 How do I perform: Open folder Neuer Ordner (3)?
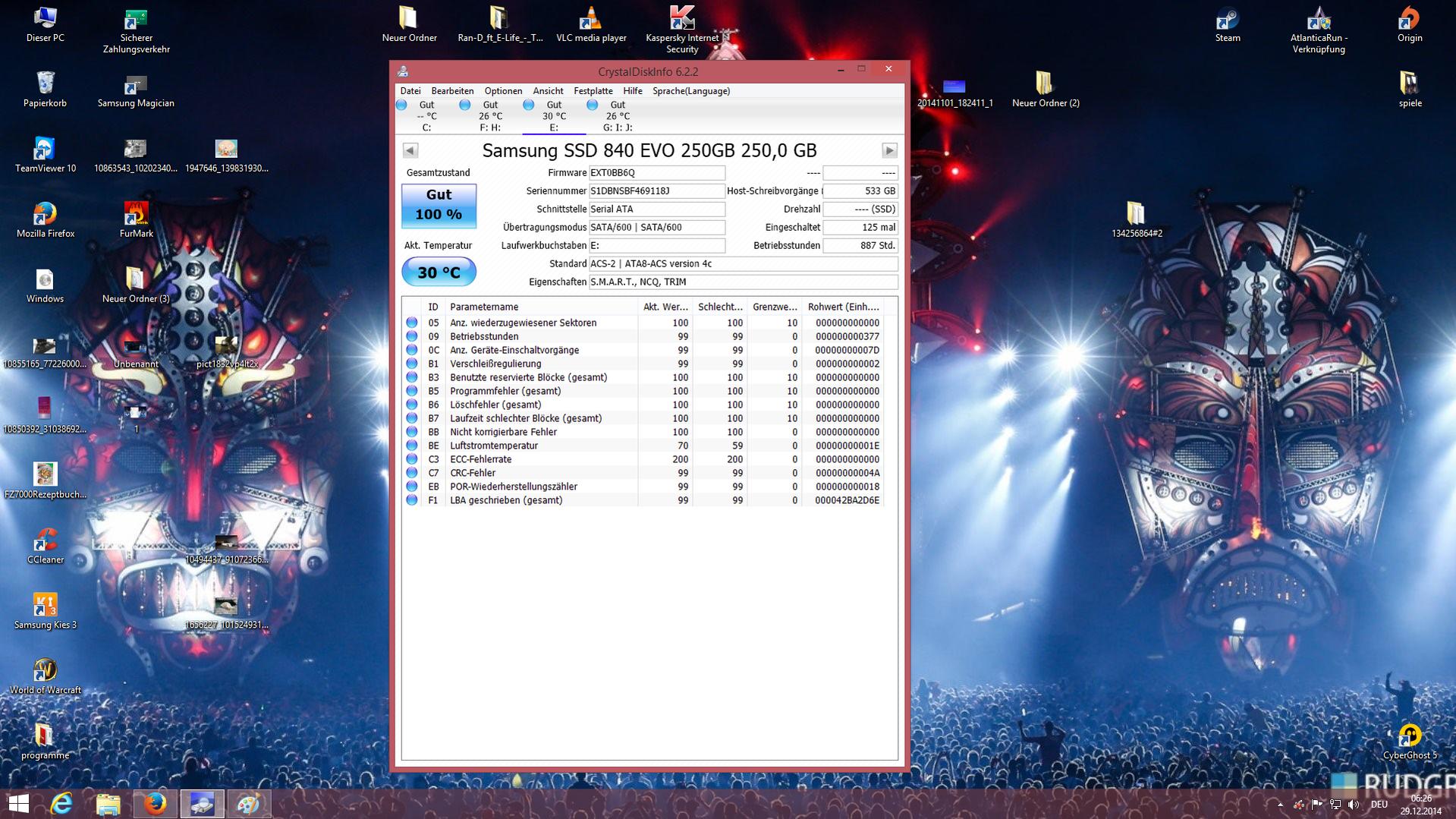pyautogui.click(x=136, y=285)
